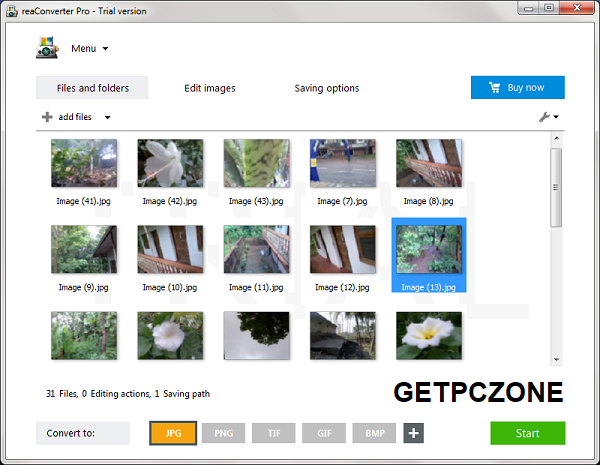The image size is (600, 465).
Task: Select the dark rocks and palms thumbnail
Action: coord(342,336)
